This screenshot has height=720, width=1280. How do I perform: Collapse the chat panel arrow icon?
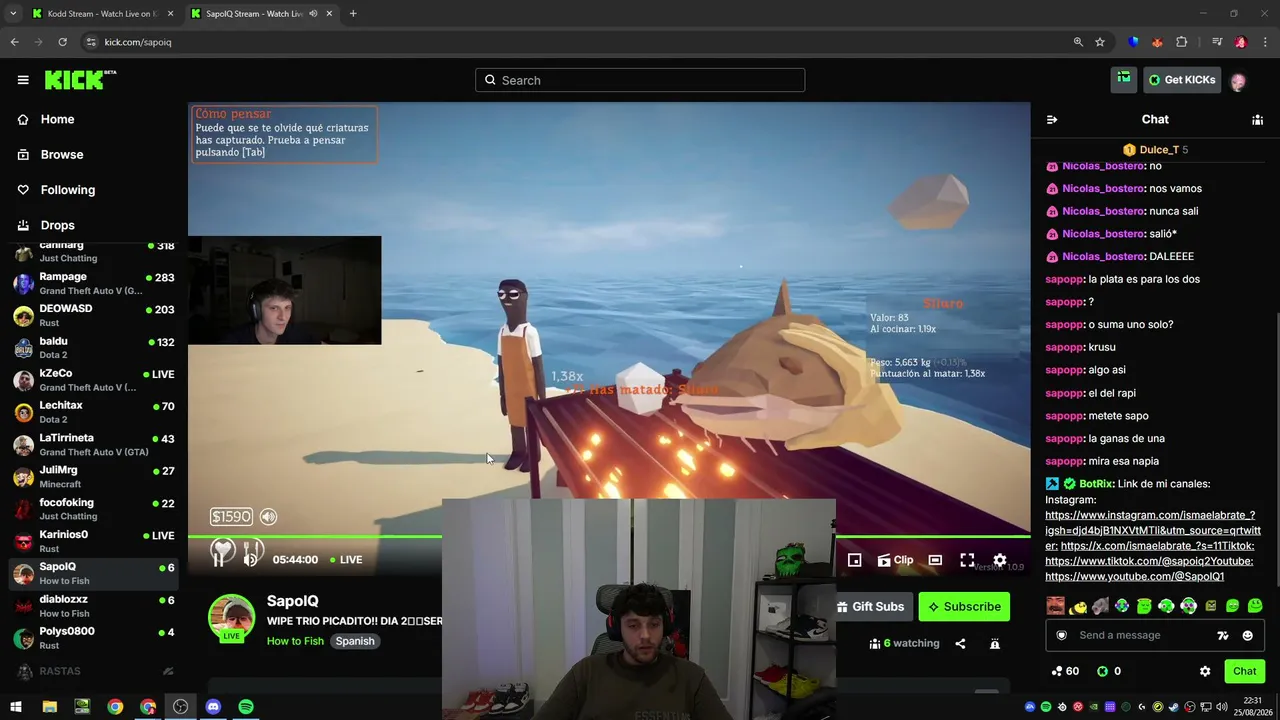tap(1052, 119)
